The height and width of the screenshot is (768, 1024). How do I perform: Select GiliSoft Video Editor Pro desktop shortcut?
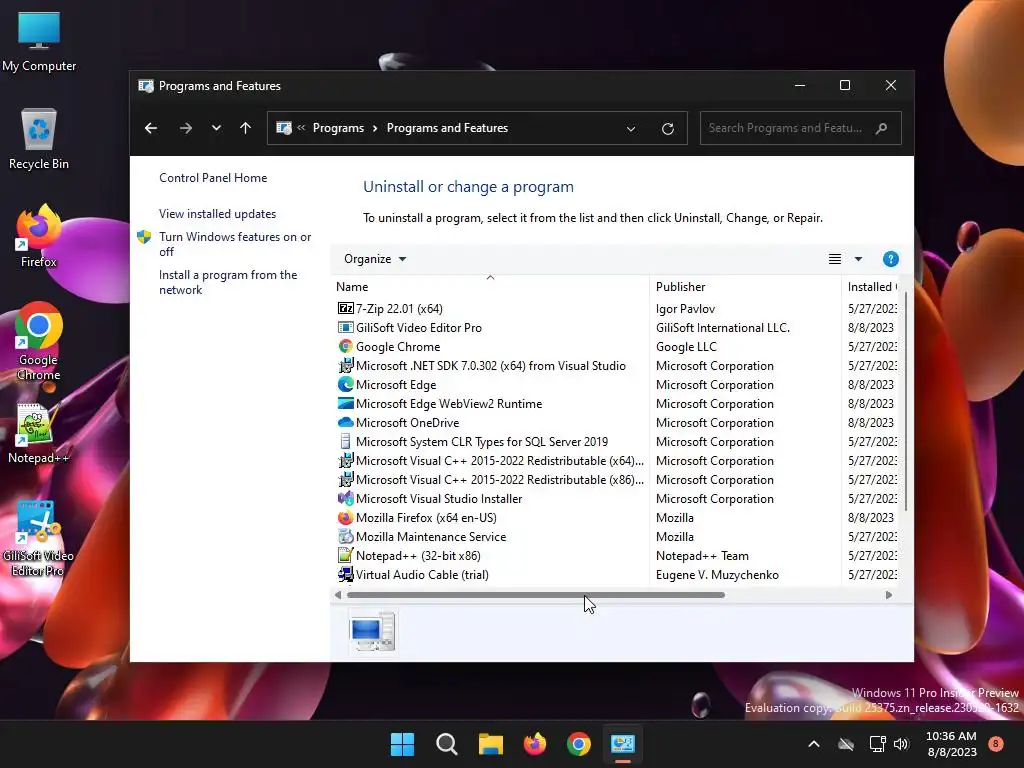click(39, 539)
